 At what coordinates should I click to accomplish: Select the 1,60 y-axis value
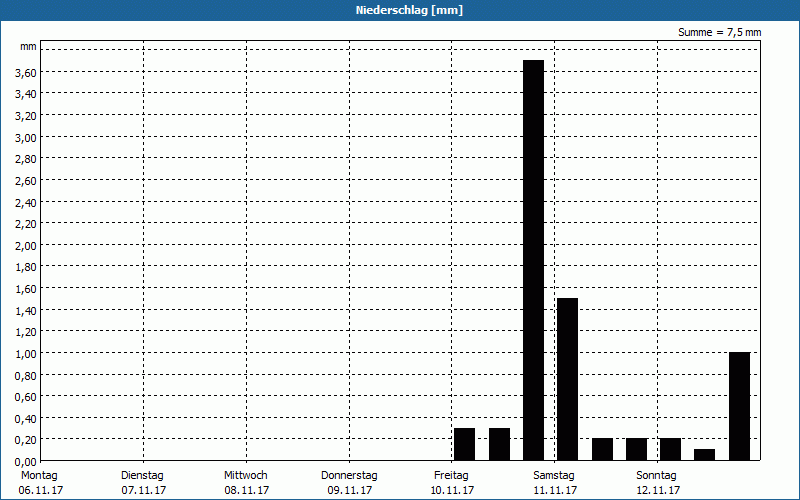[x=26, y=289]
